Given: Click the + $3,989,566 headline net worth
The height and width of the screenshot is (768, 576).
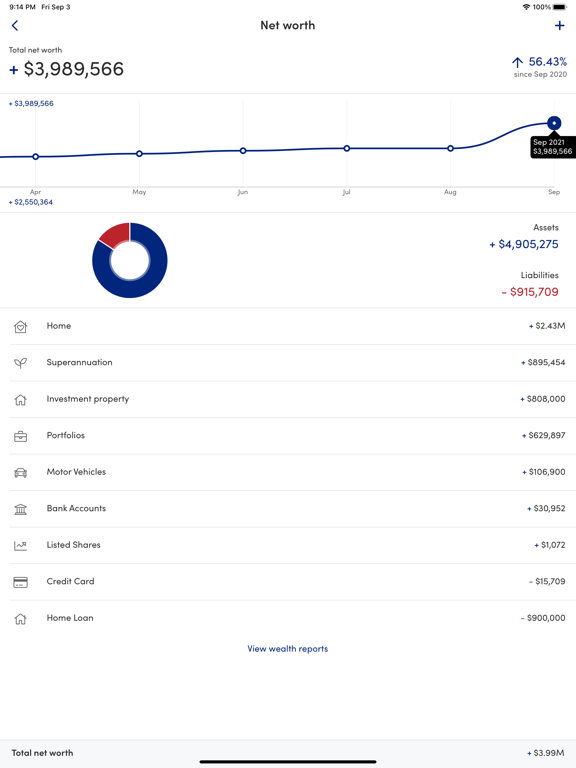Looking at the screenshot, I should (x=66, y=69).
